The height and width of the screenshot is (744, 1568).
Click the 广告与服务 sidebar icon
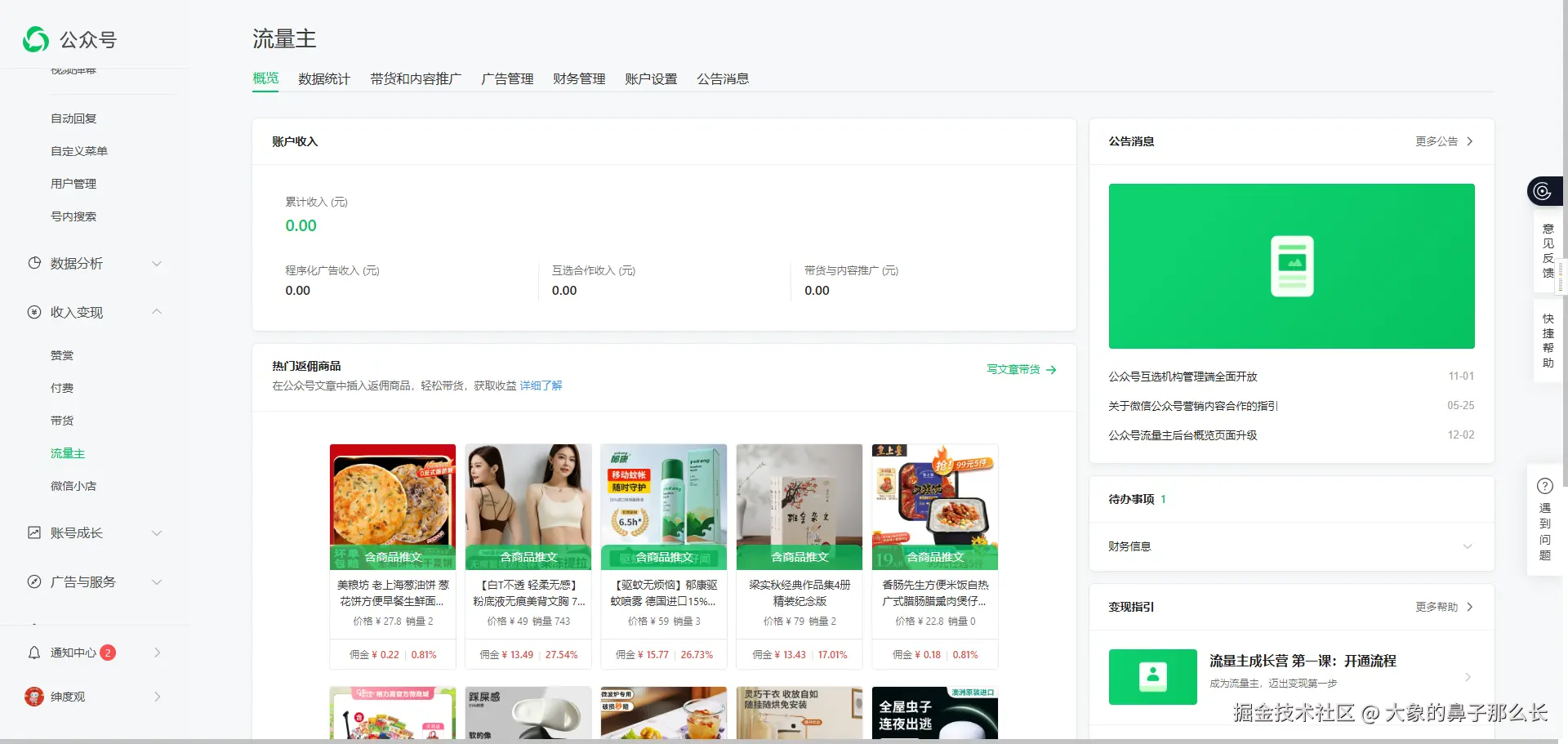33,581
